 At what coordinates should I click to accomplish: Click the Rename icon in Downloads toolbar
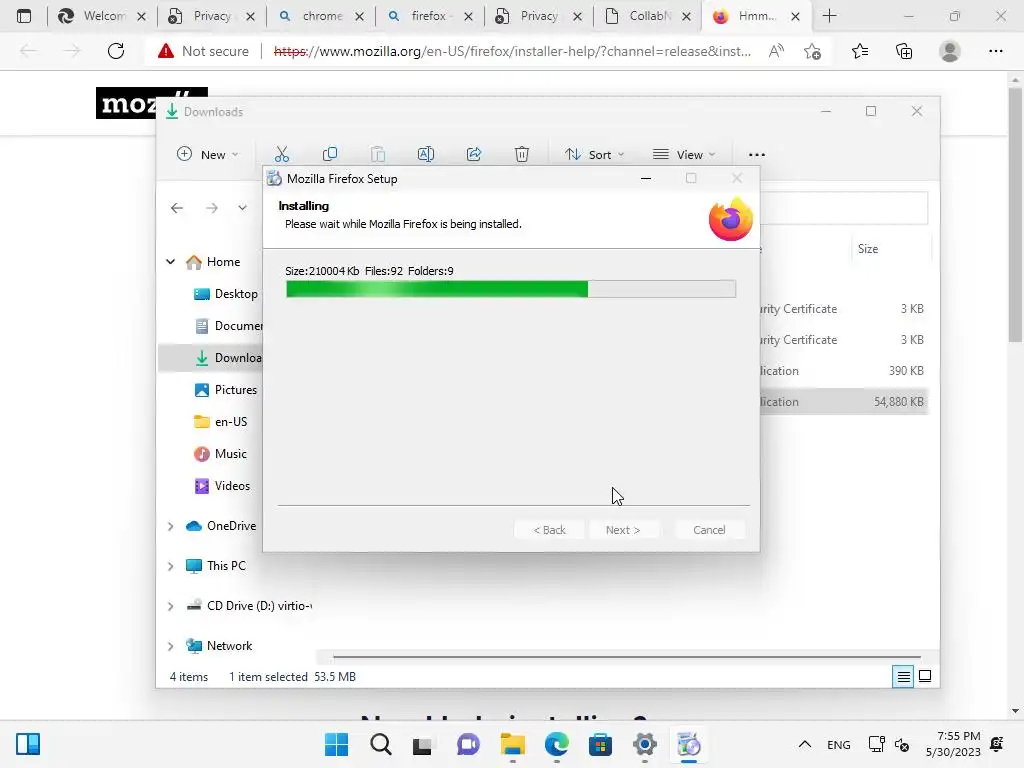tap(426, 154)
